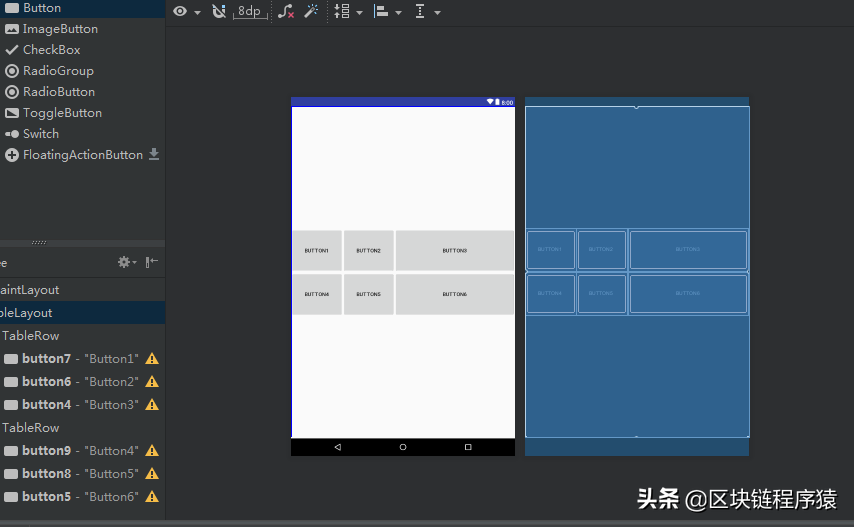854x527 pixels.
Task: Click warning icon beside button6
Action: coord(152,382)
